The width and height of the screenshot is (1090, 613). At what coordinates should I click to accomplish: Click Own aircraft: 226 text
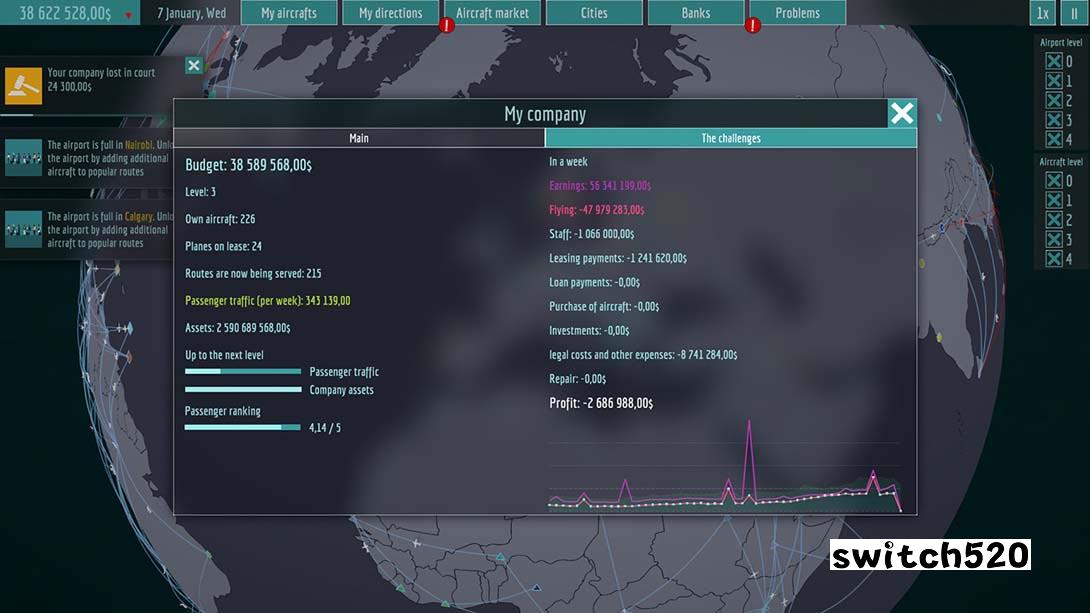(x=220, y=219)
